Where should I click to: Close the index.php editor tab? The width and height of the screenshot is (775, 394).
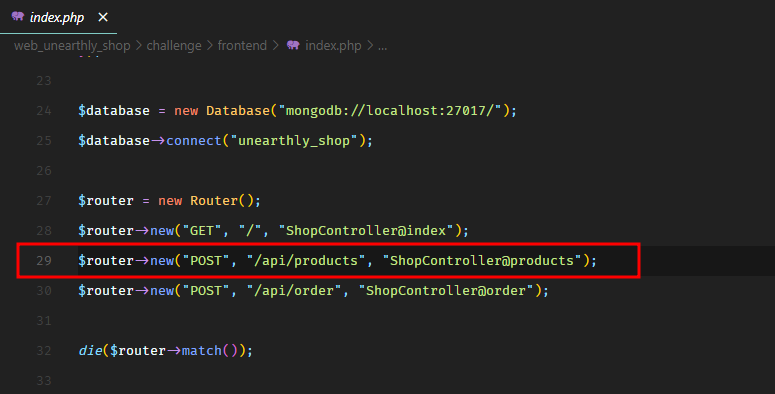pyautogui.click(x=103, y=17)
